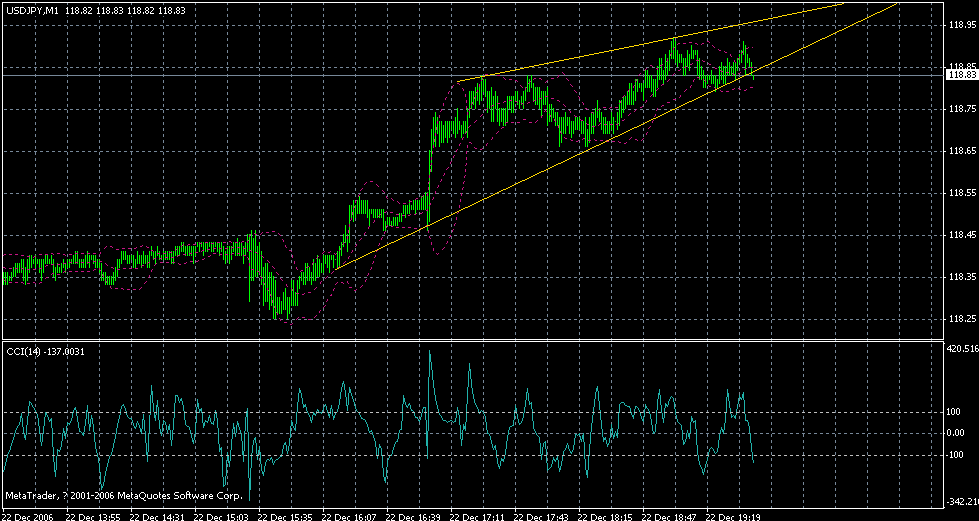Click the 22 Dec 17:43 time label
The height and width of the screenshot is (521, 979).
pyautogui.click(x=543, y=517)
